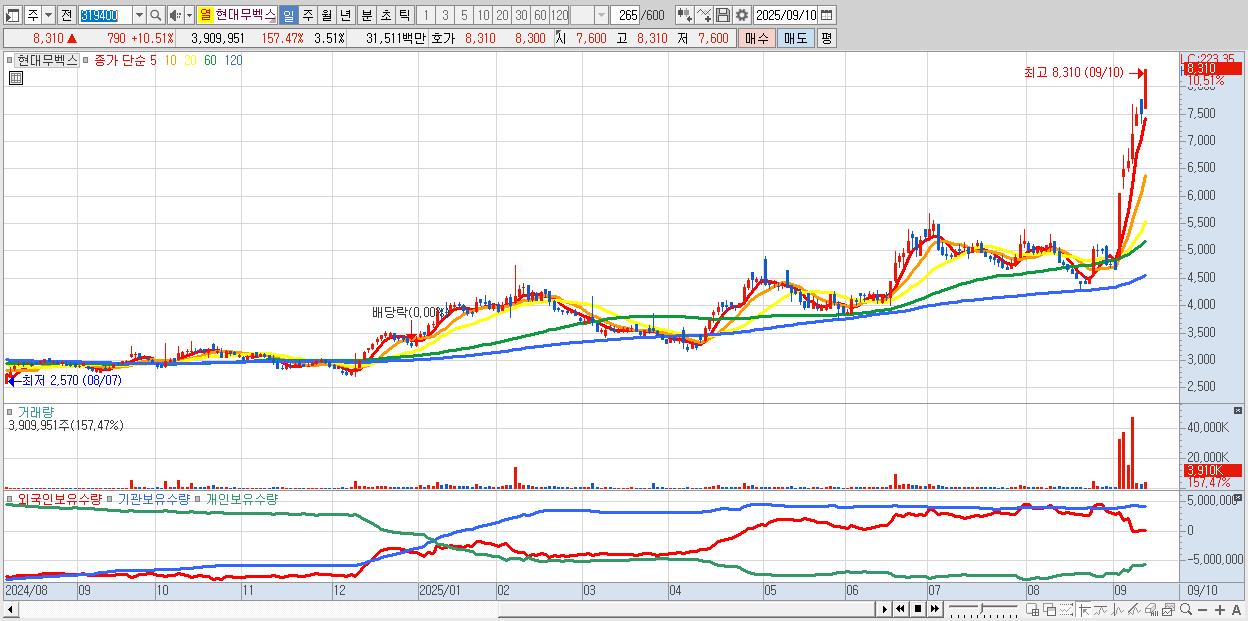Click the plus zoom-in icon at bottom right
This screenshot has width=1248, height=621.
pos(1220,609)
